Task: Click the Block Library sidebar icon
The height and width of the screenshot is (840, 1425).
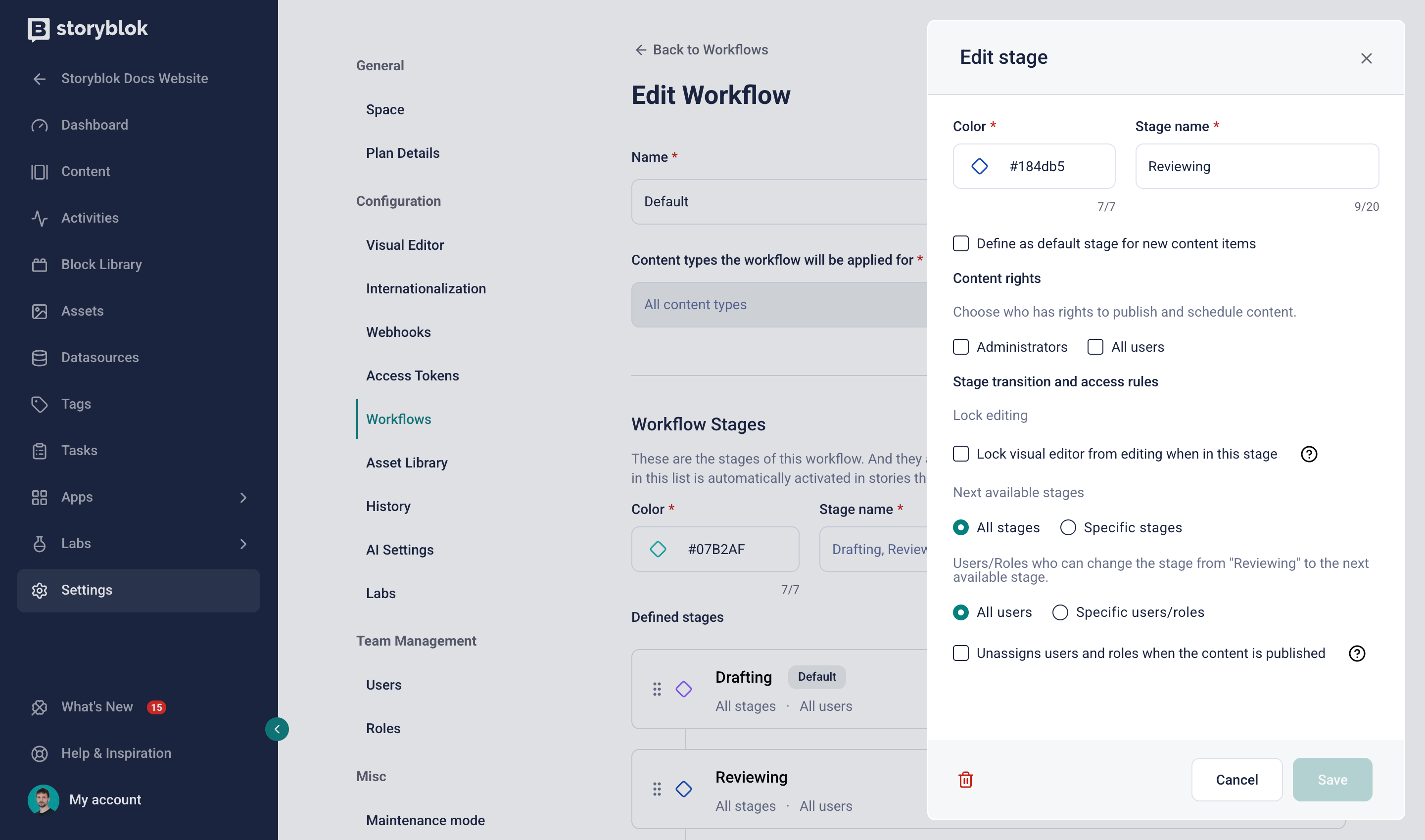Action: point(39,264)
